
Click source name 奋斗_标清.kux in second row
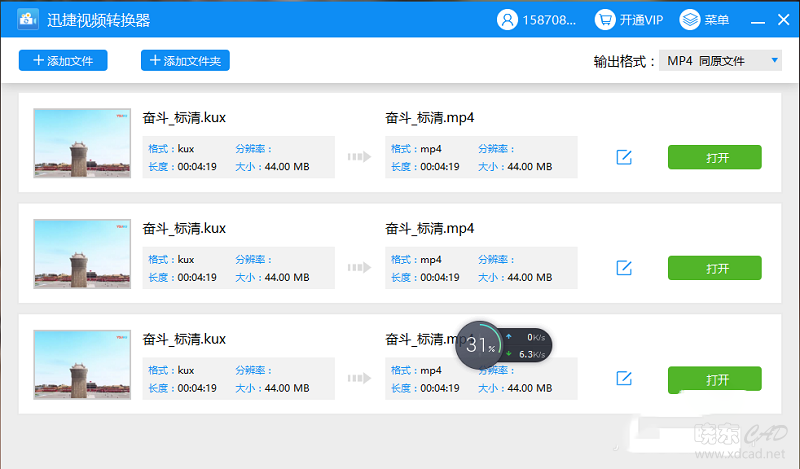(184, 229)
